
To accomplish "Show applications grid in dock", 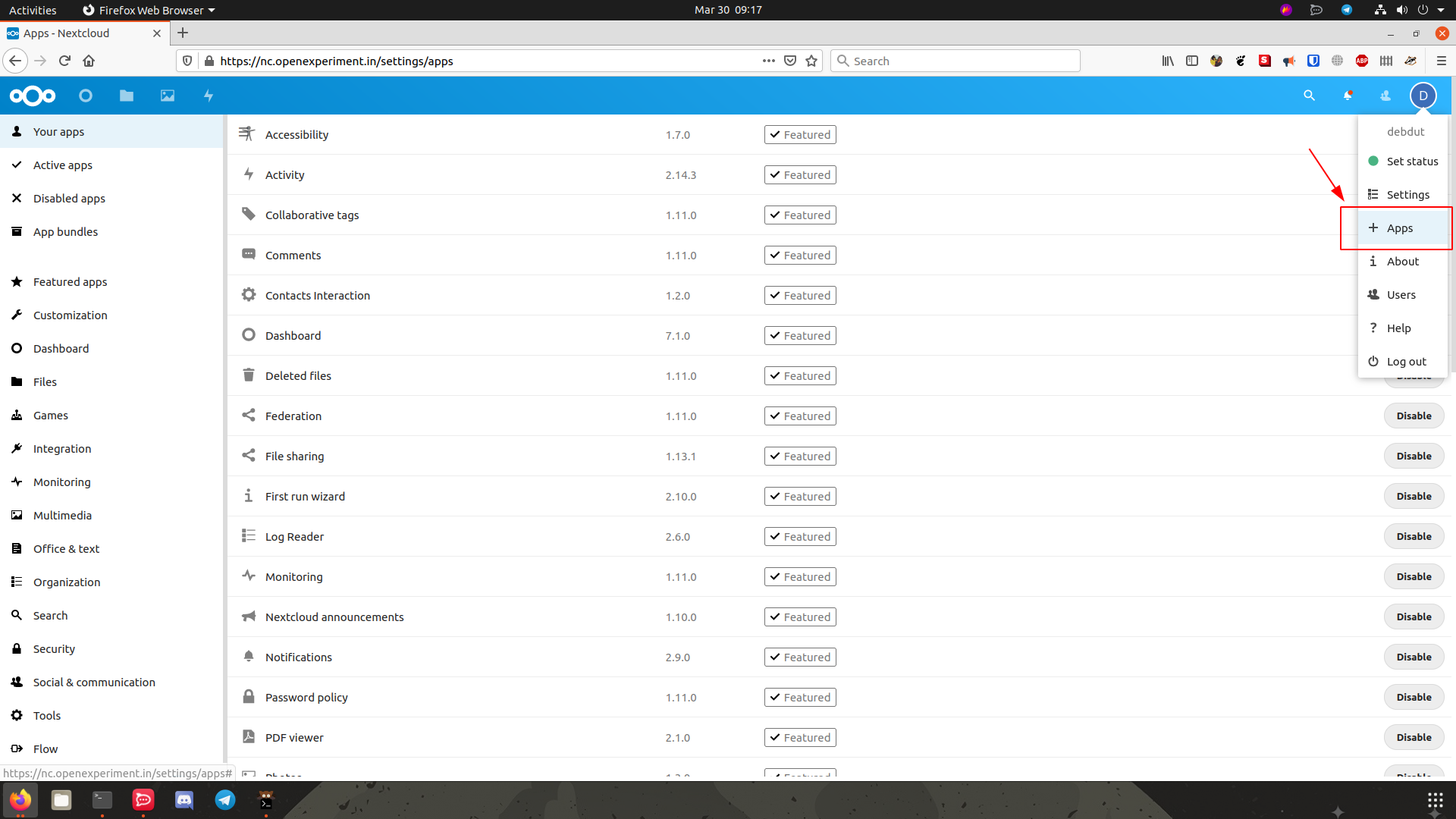I will click(1435, 800).
